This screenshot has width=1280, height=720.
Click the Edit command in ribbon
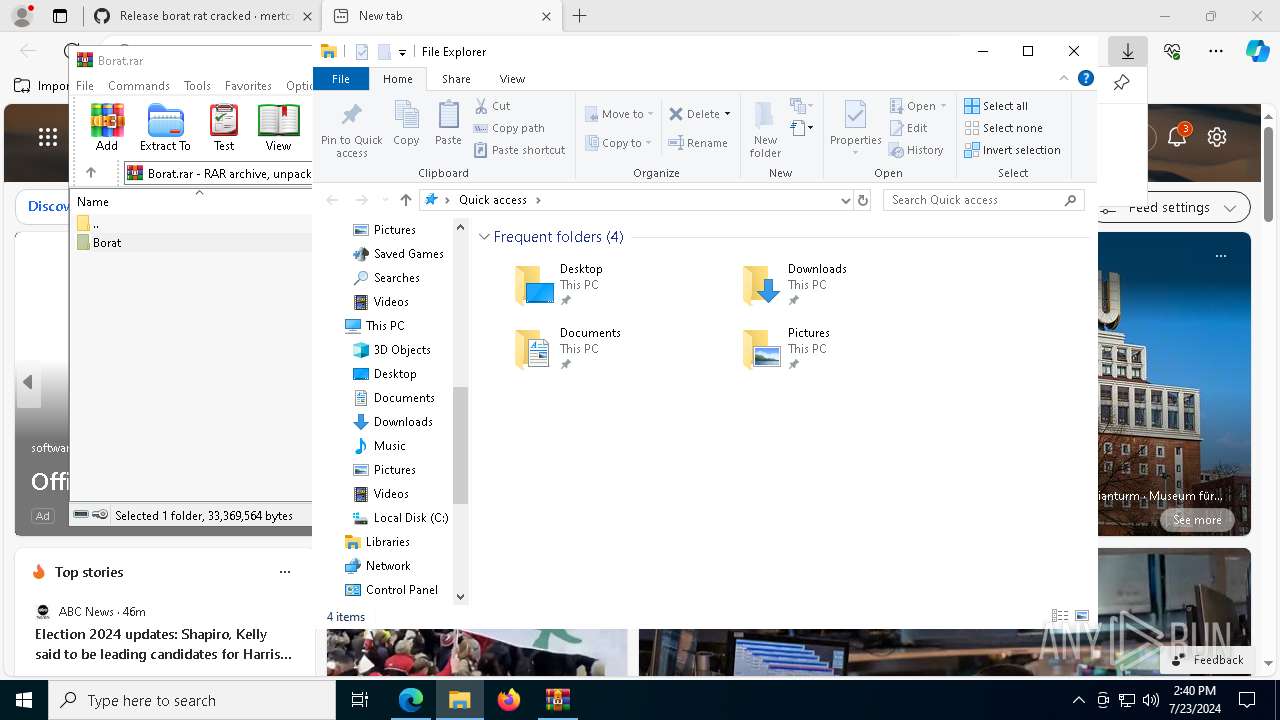point(909,128)
